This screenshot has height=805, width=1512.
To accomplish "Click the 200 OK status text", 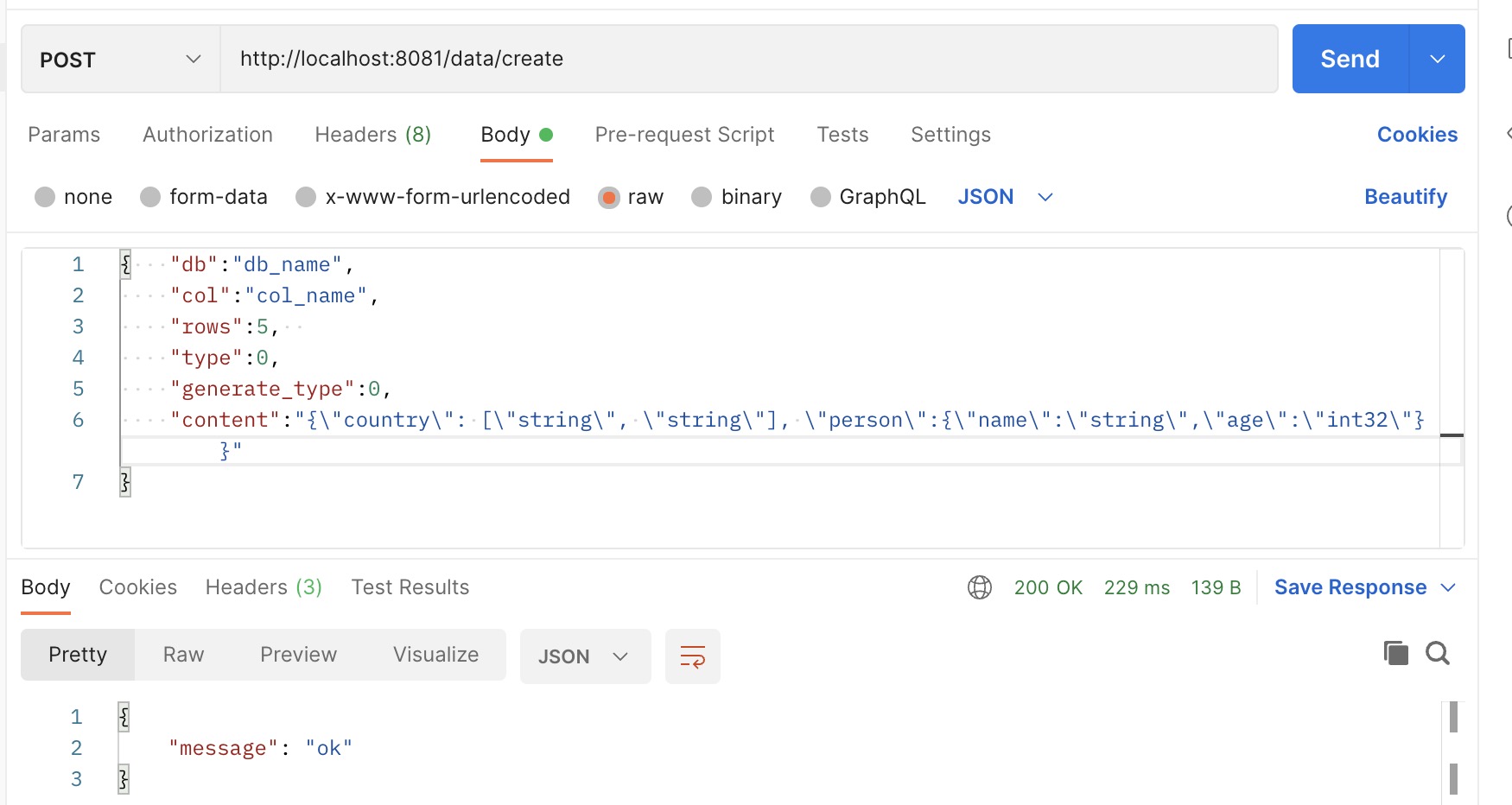I will pyautogui.click(x=1048, y=587).
